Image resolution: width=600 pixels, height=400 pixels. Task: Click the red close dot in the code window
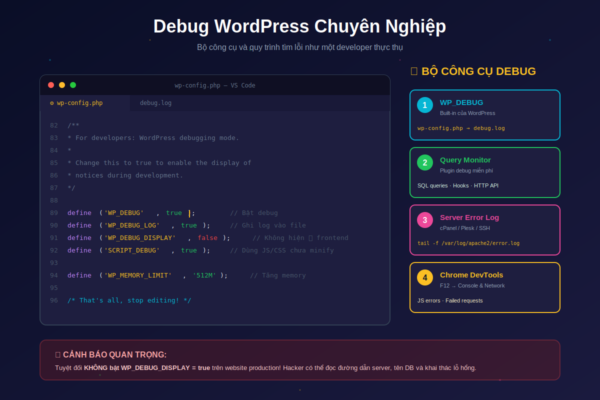pos(51,85)
